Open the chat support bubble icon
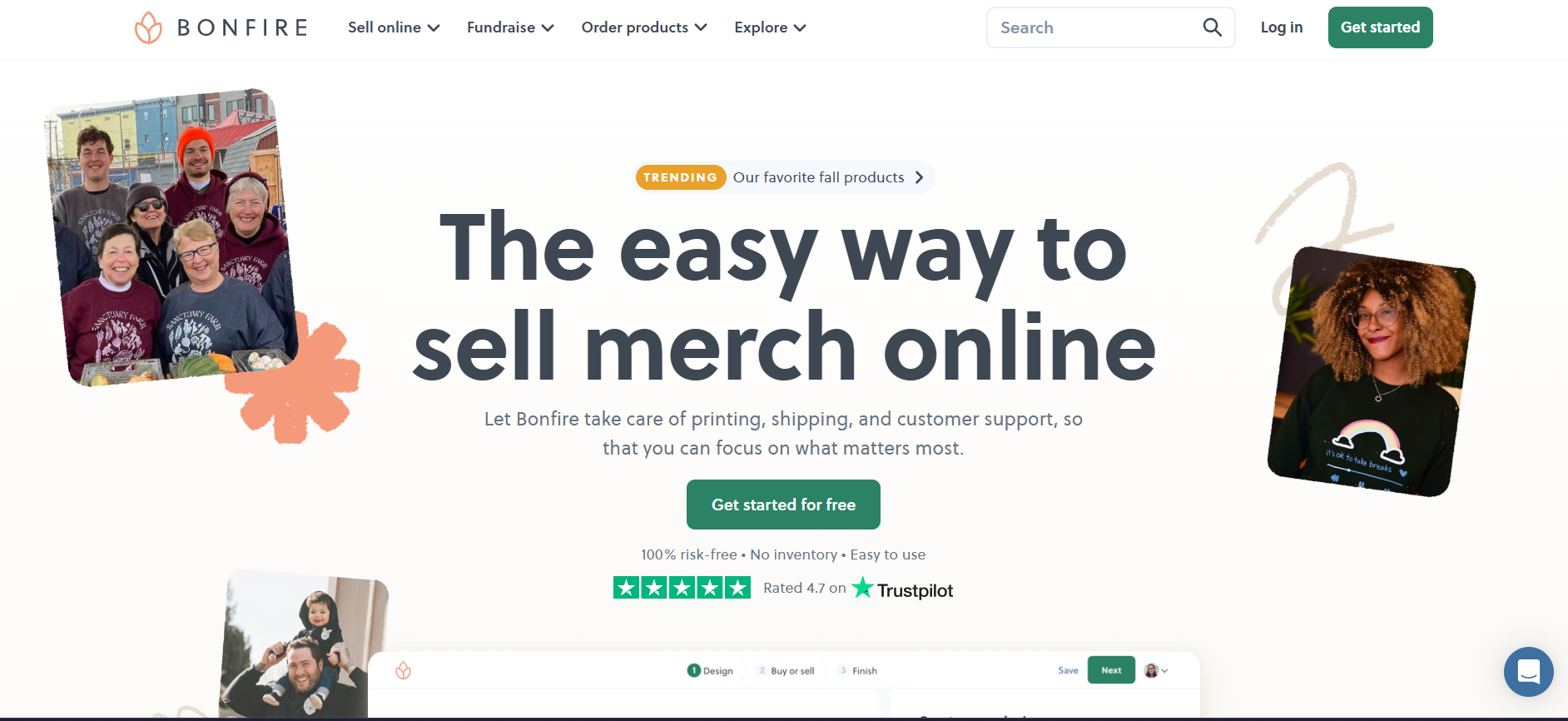Image resolution: width=1568 pixels, height=721 pixels. [1528, 672]
